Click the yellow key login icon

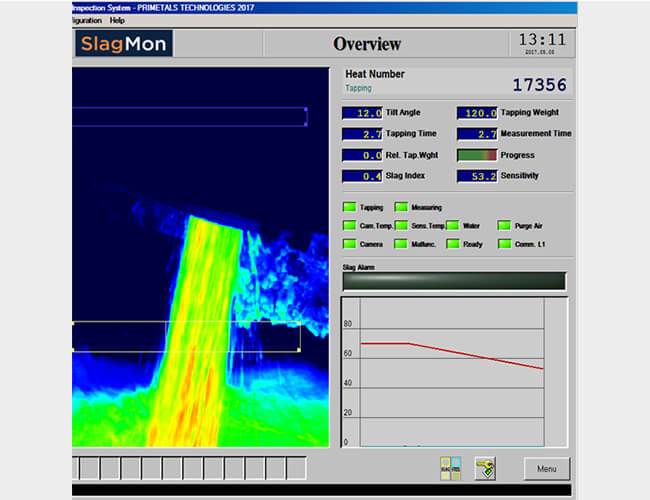point(485,467)
